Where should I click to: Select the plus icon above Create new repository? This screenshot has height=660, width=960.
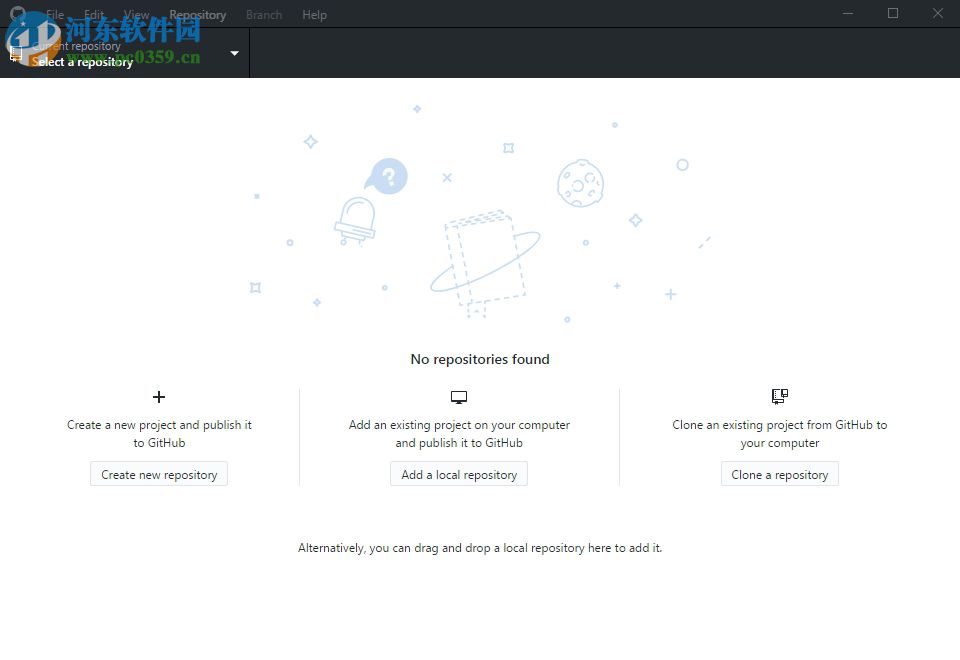(x=159, y=396)
